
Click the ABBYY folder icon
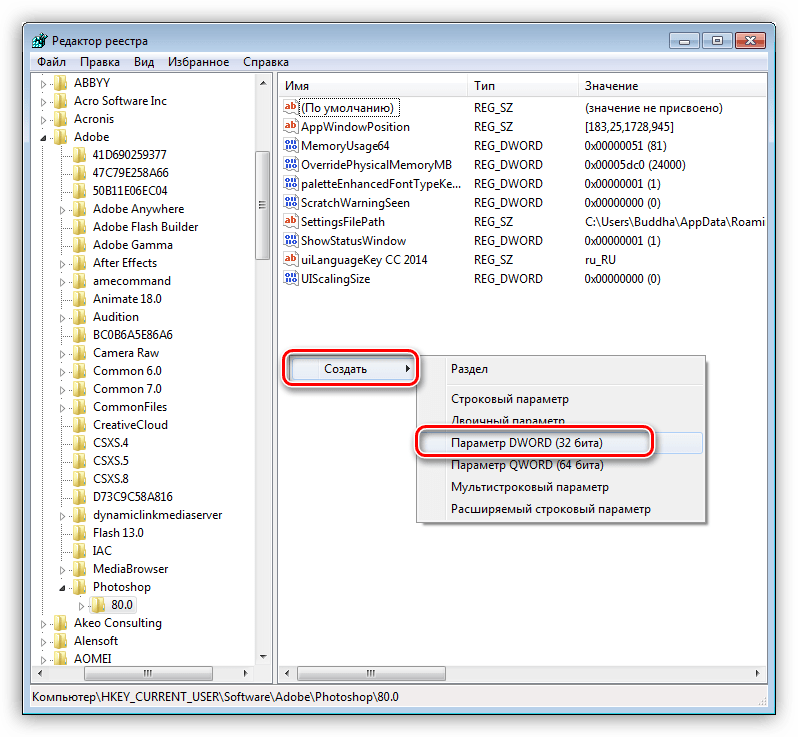61,82
